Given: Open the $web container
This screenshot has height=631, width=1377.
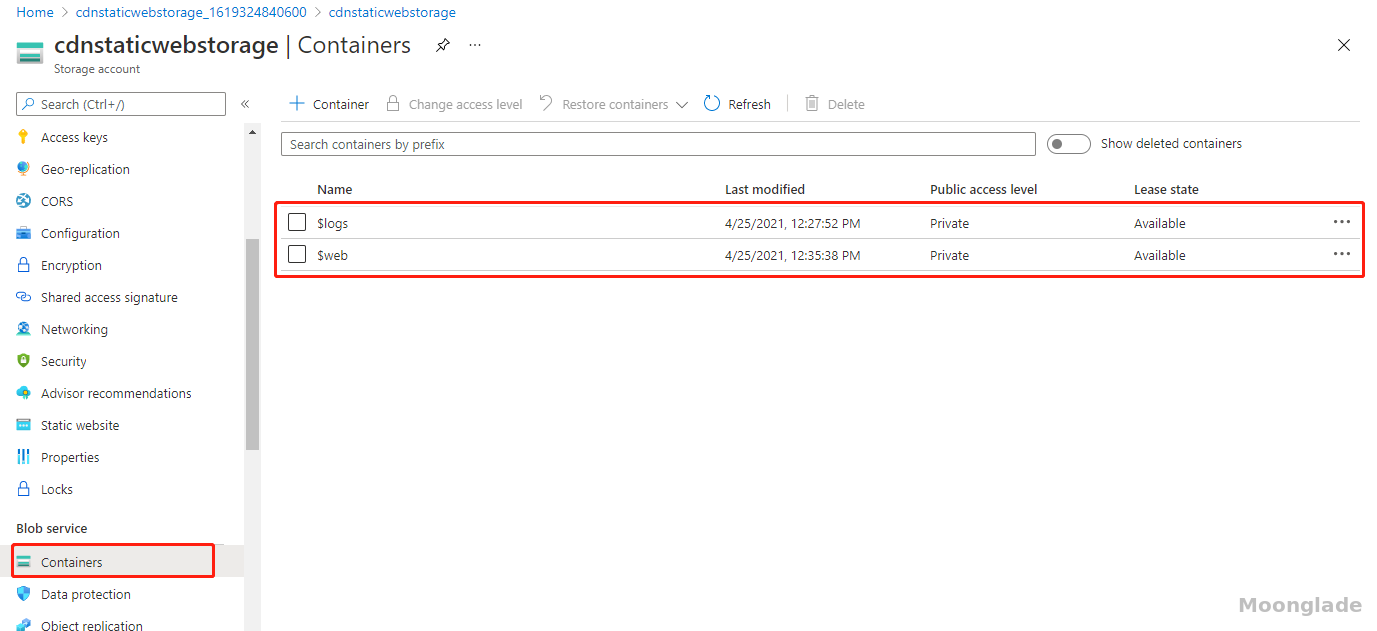Looking at the screenshot, I should [332, 255].
